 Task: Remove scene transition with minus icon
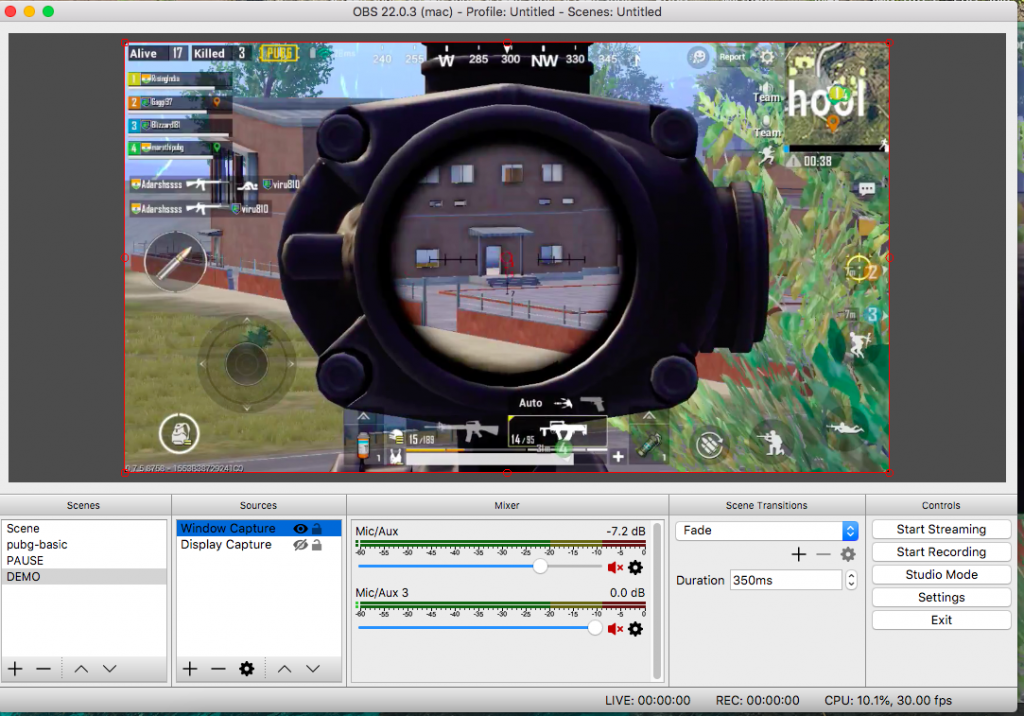824,555
